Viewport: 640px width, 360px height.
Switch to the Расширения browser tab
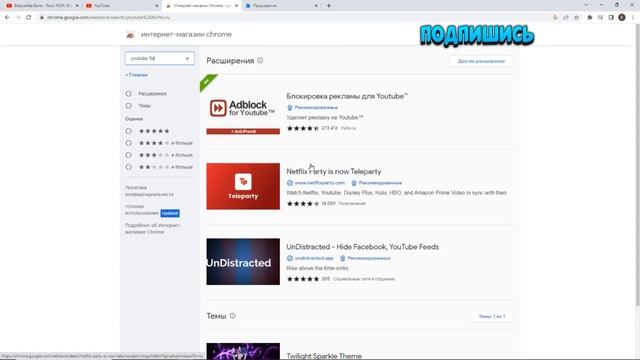pos(281,6)
